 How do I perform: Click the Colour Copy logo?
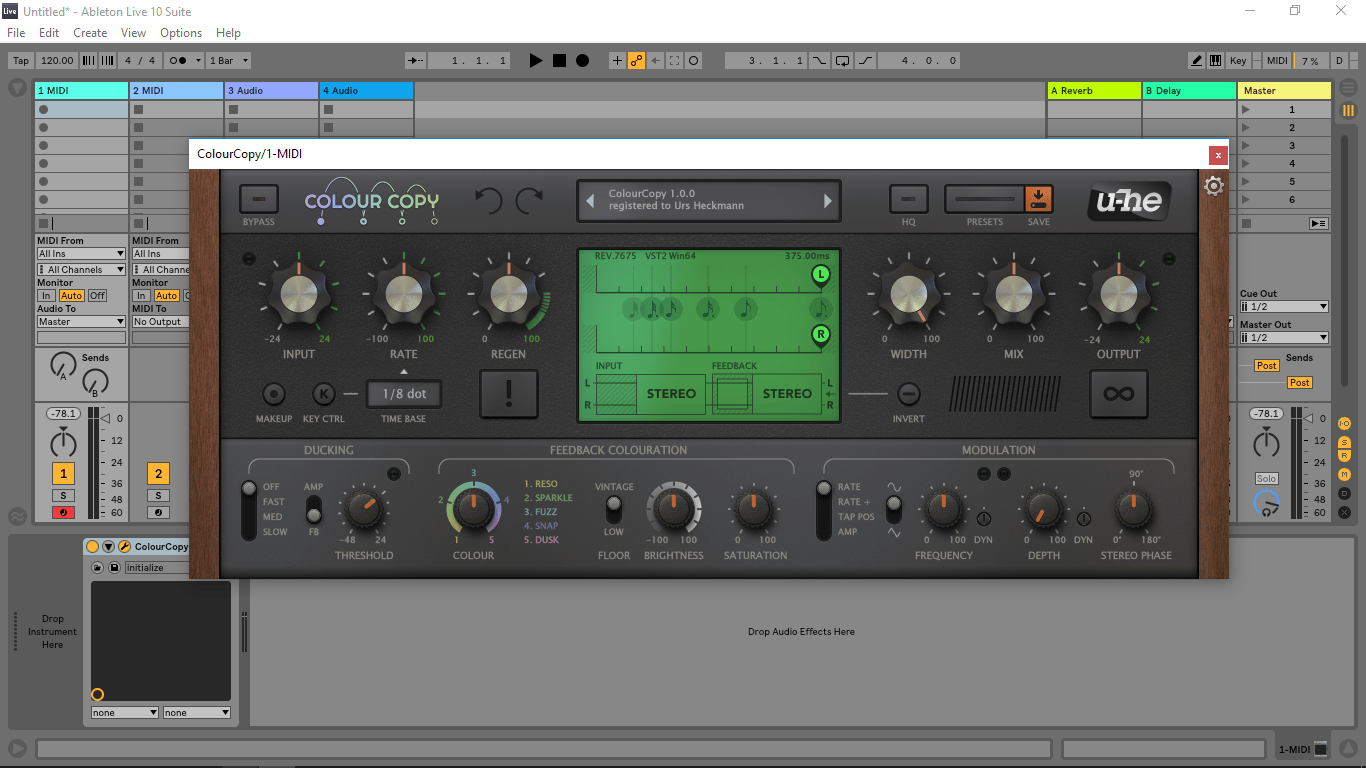pyautogui.click(x=372, y=200)
